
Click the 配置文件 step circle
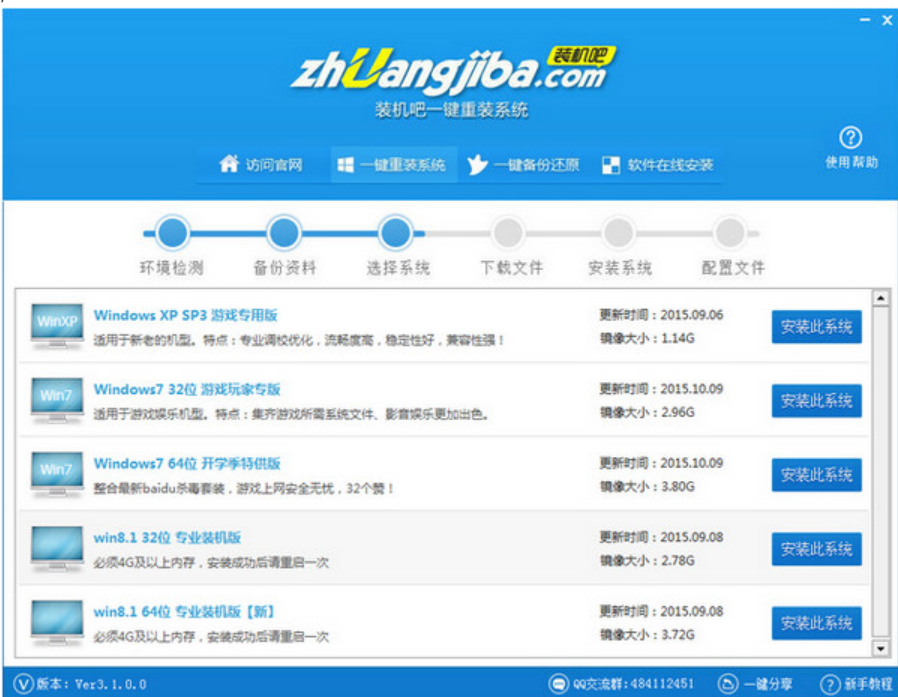[x=730, y=233]
